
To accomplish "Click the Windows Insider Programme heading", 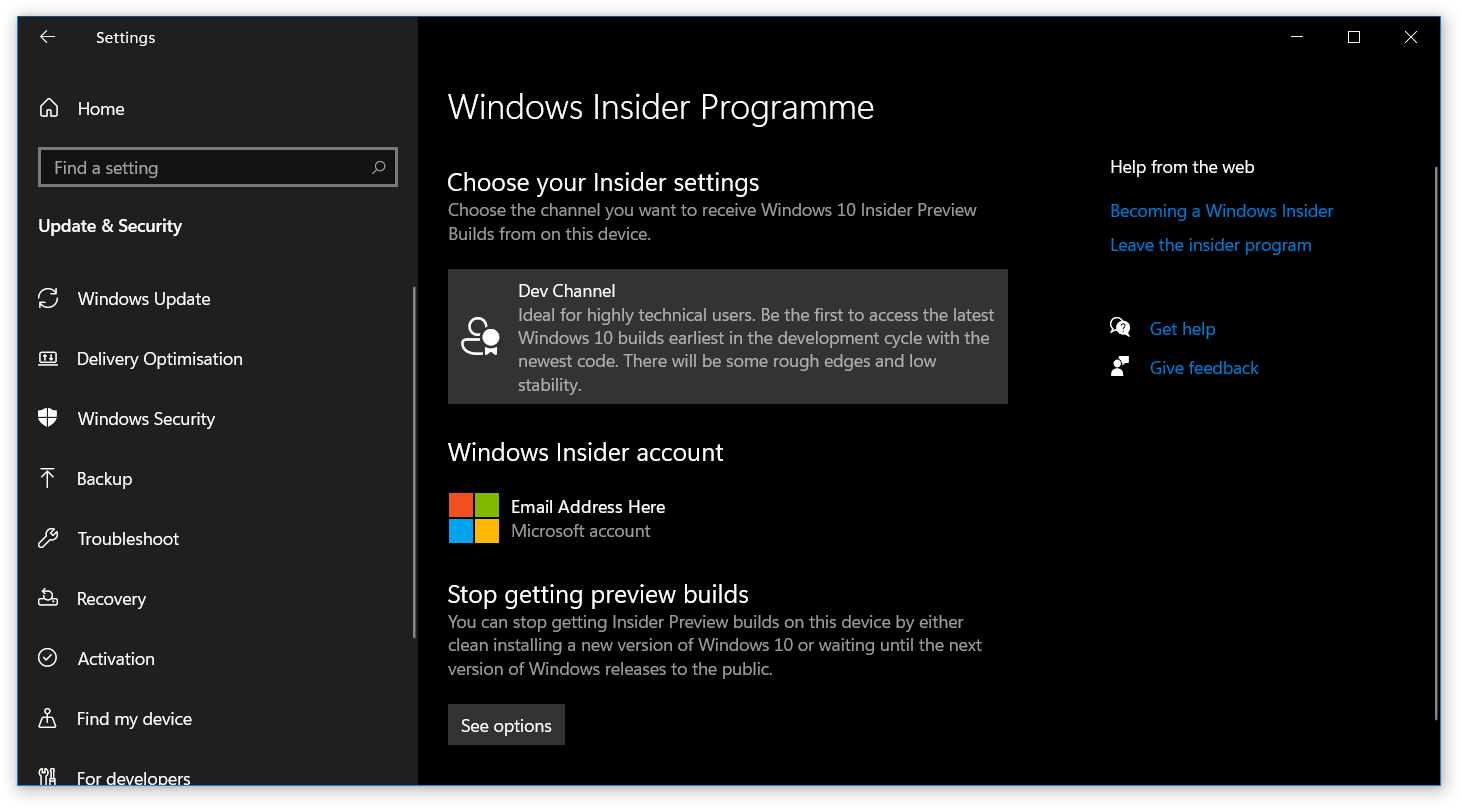I will click(661, 107).
